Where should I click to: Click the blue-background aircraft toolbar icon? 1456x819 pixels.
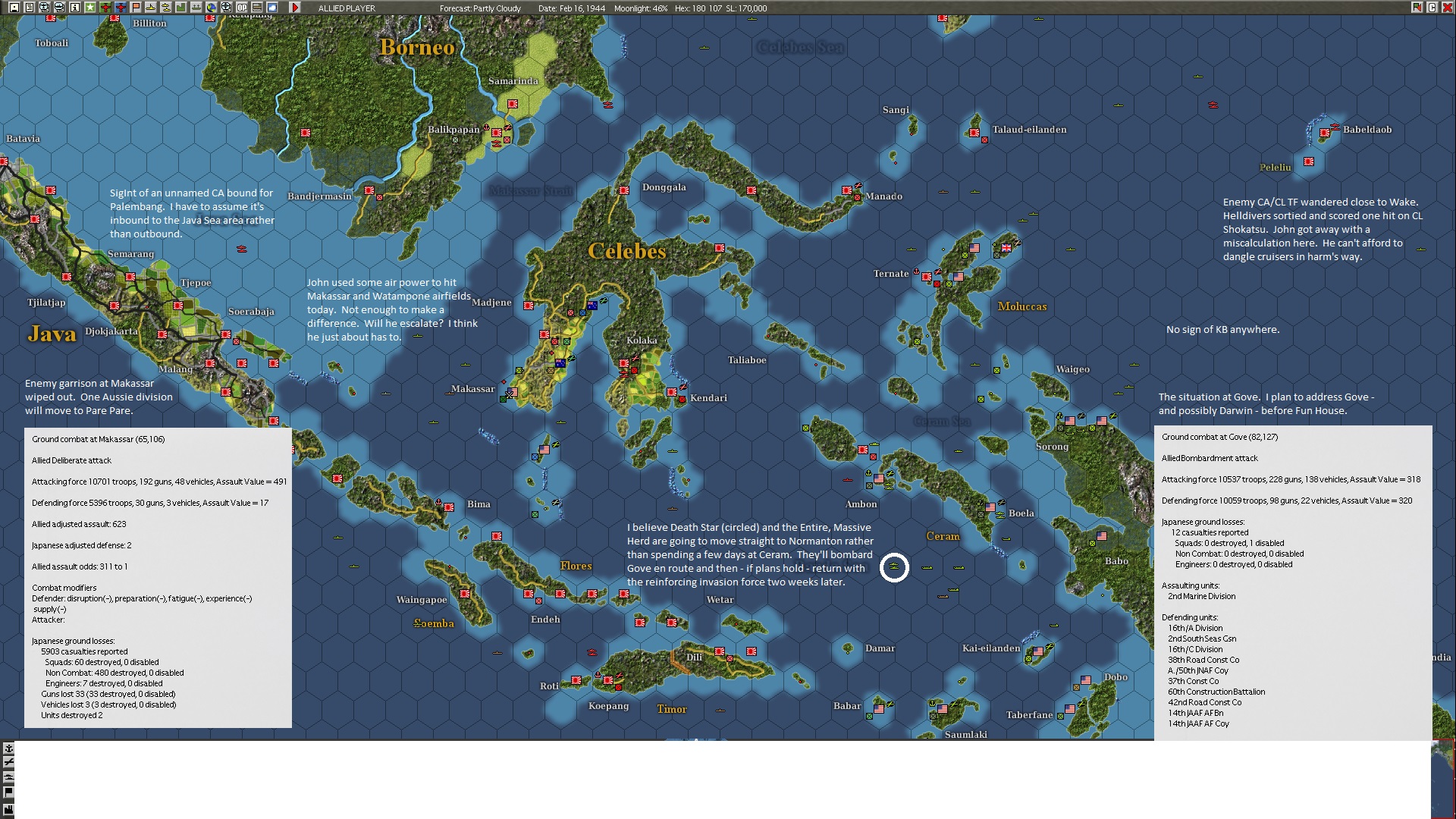coord(120,8)
